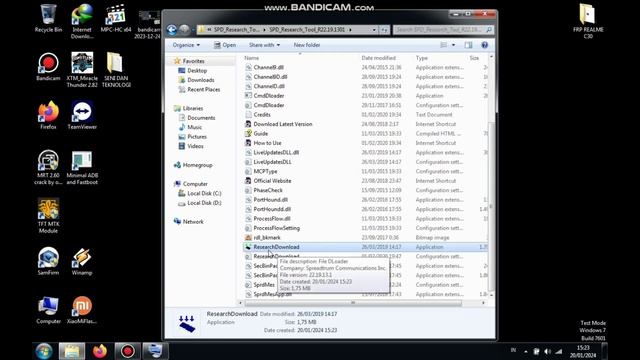This screenshot has height=360, width=640.
Task: Launch Firefox from the desktop
Action: (x=48, y=115)
